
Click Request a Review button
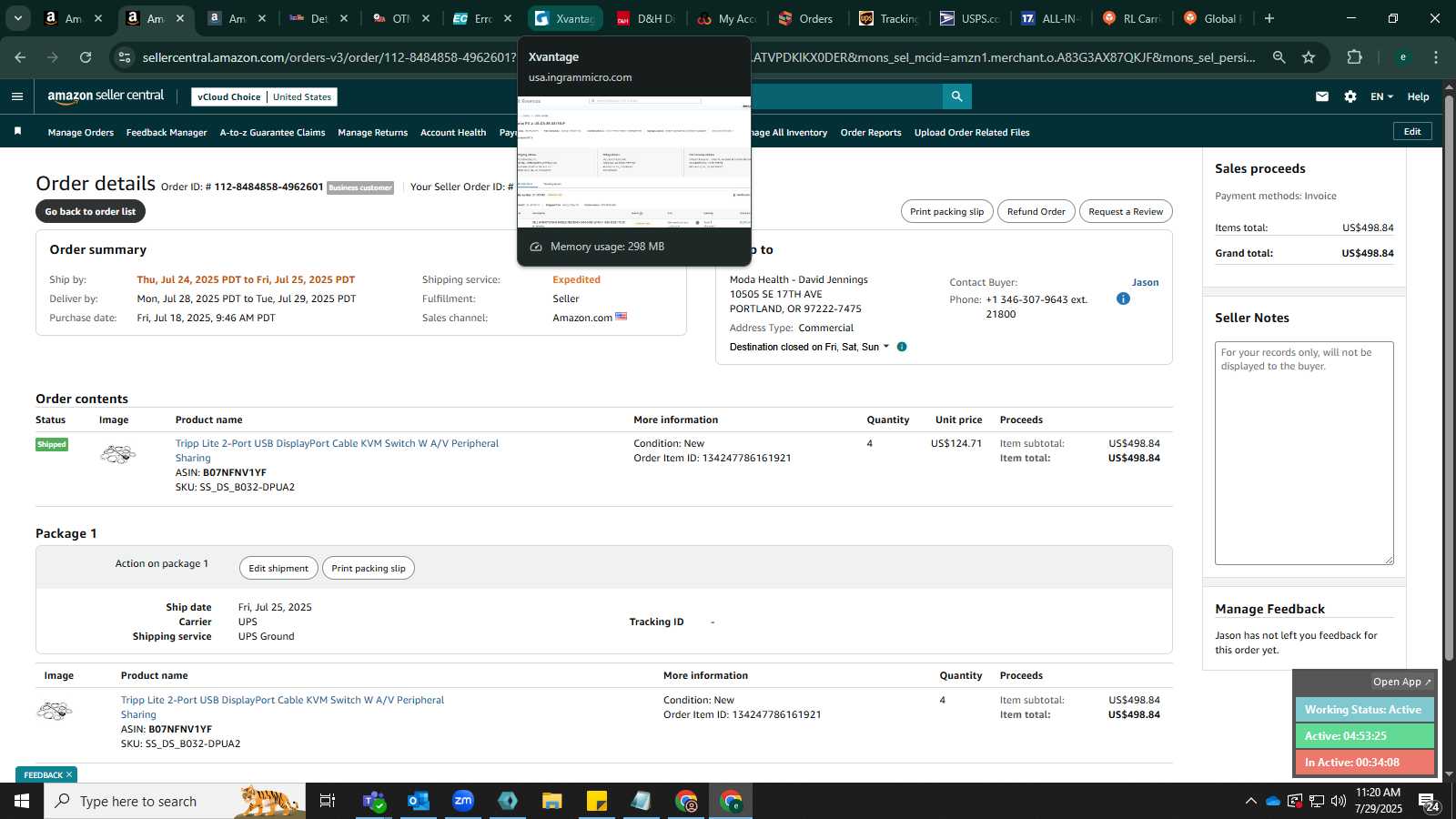point(1126,212)
